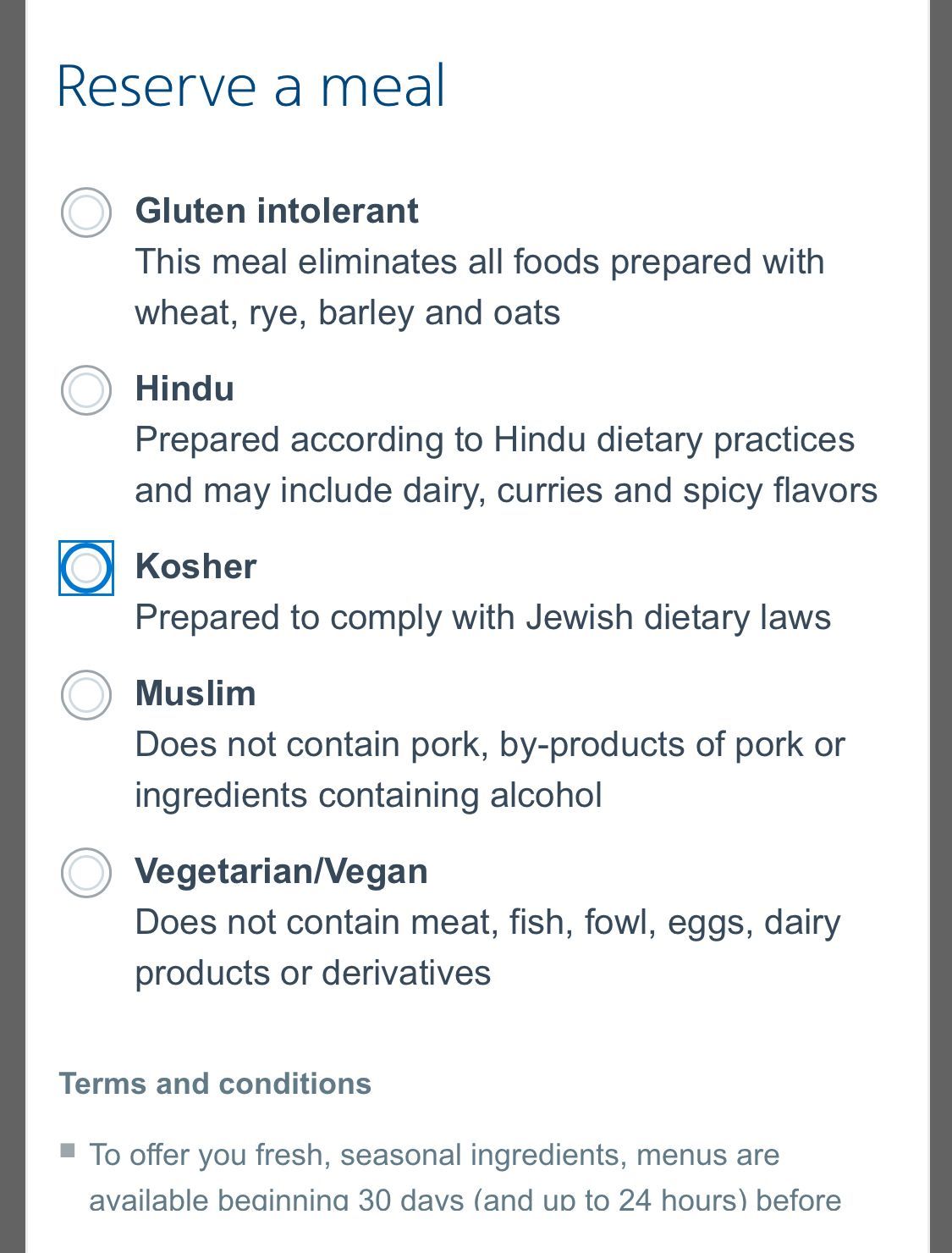
Task: Click the Jewish dietary laws description
Action: [x=482, y=617]
